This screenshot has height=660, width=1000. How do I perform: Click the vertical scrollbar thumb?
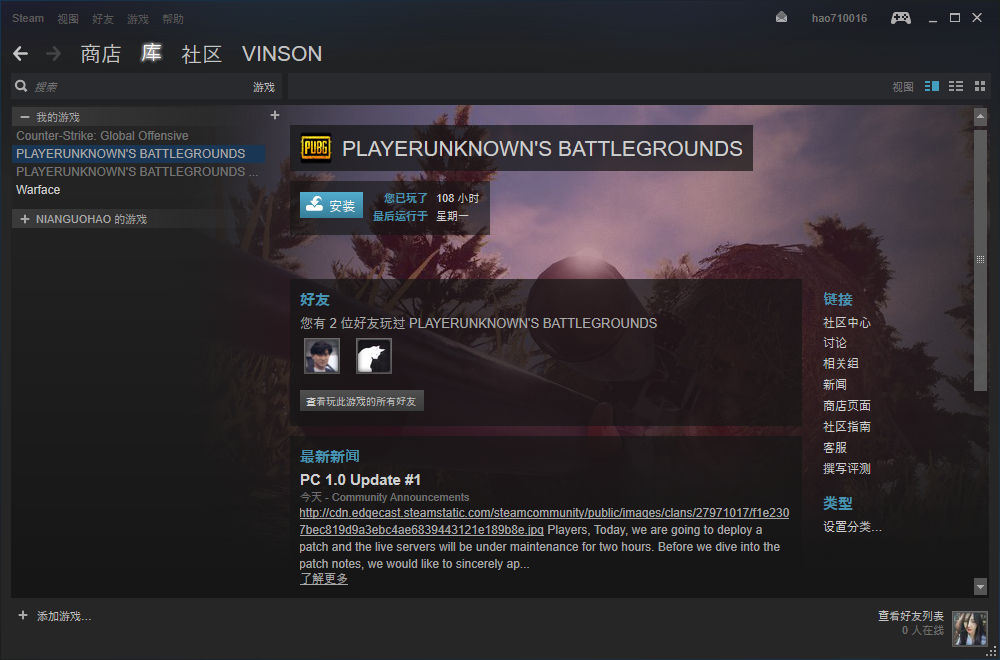pos(980,260)
